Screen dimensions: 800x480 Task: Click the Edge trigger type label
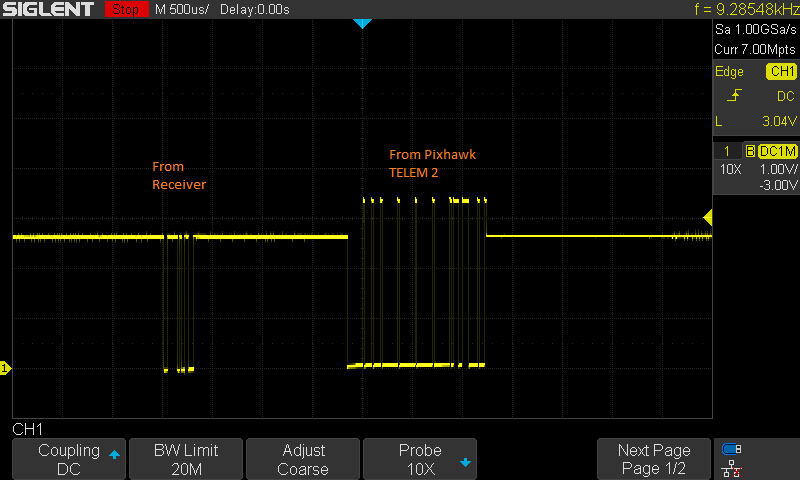point(729,71)
